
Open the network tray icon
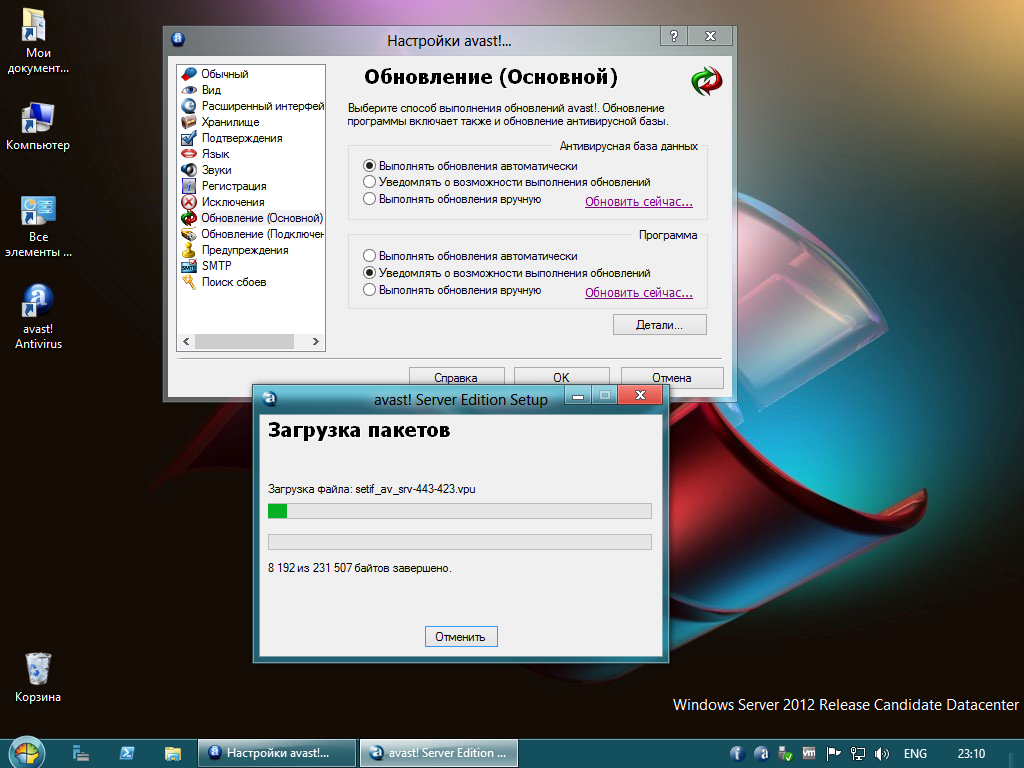point(857,754)
